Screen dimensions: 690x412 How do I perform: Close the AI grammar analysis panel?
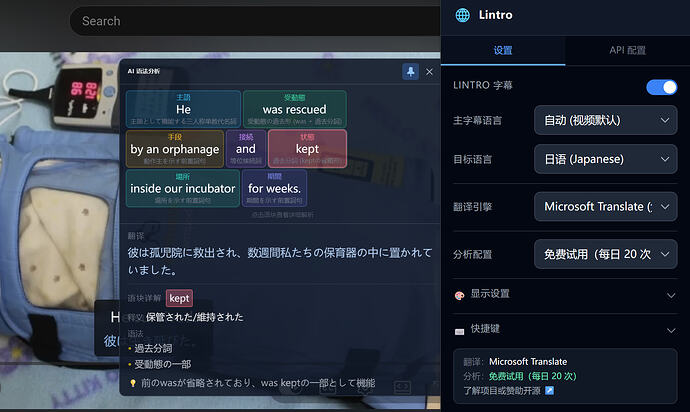coord(429,72)
